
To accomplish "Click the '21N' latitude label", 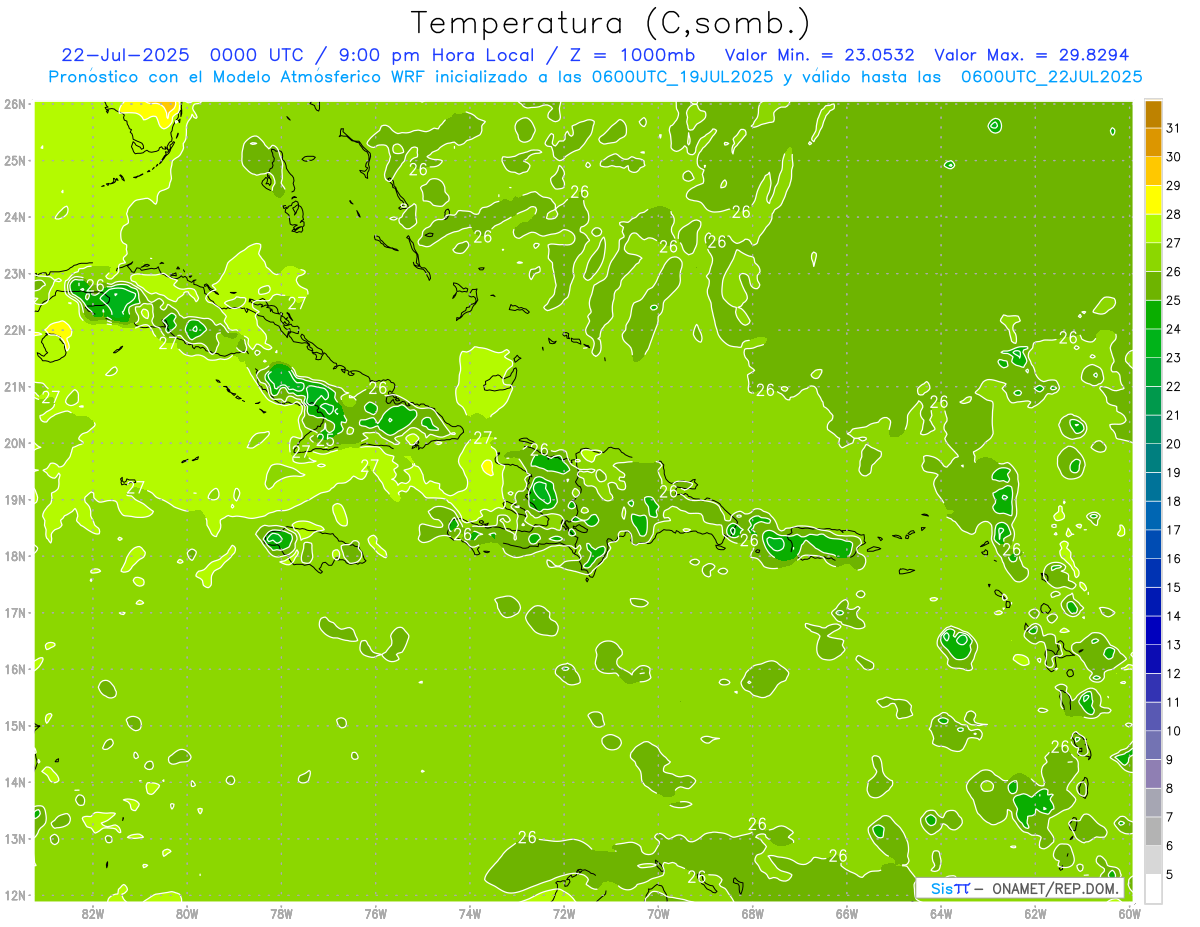I will [15, 387].
